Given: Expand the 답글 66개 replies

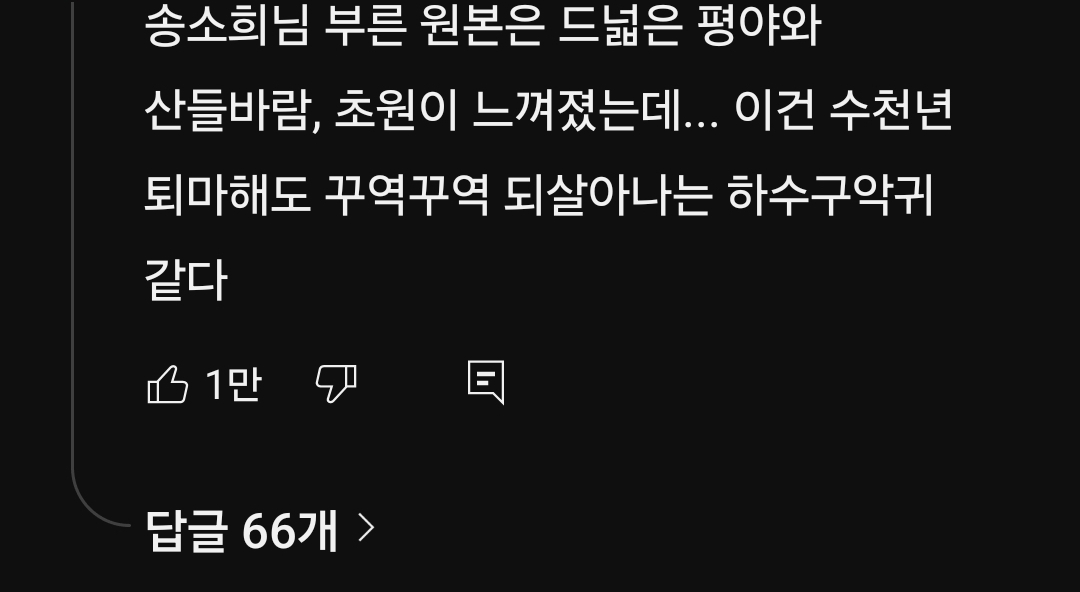Looking at the screenshot, I should [260, 530].
